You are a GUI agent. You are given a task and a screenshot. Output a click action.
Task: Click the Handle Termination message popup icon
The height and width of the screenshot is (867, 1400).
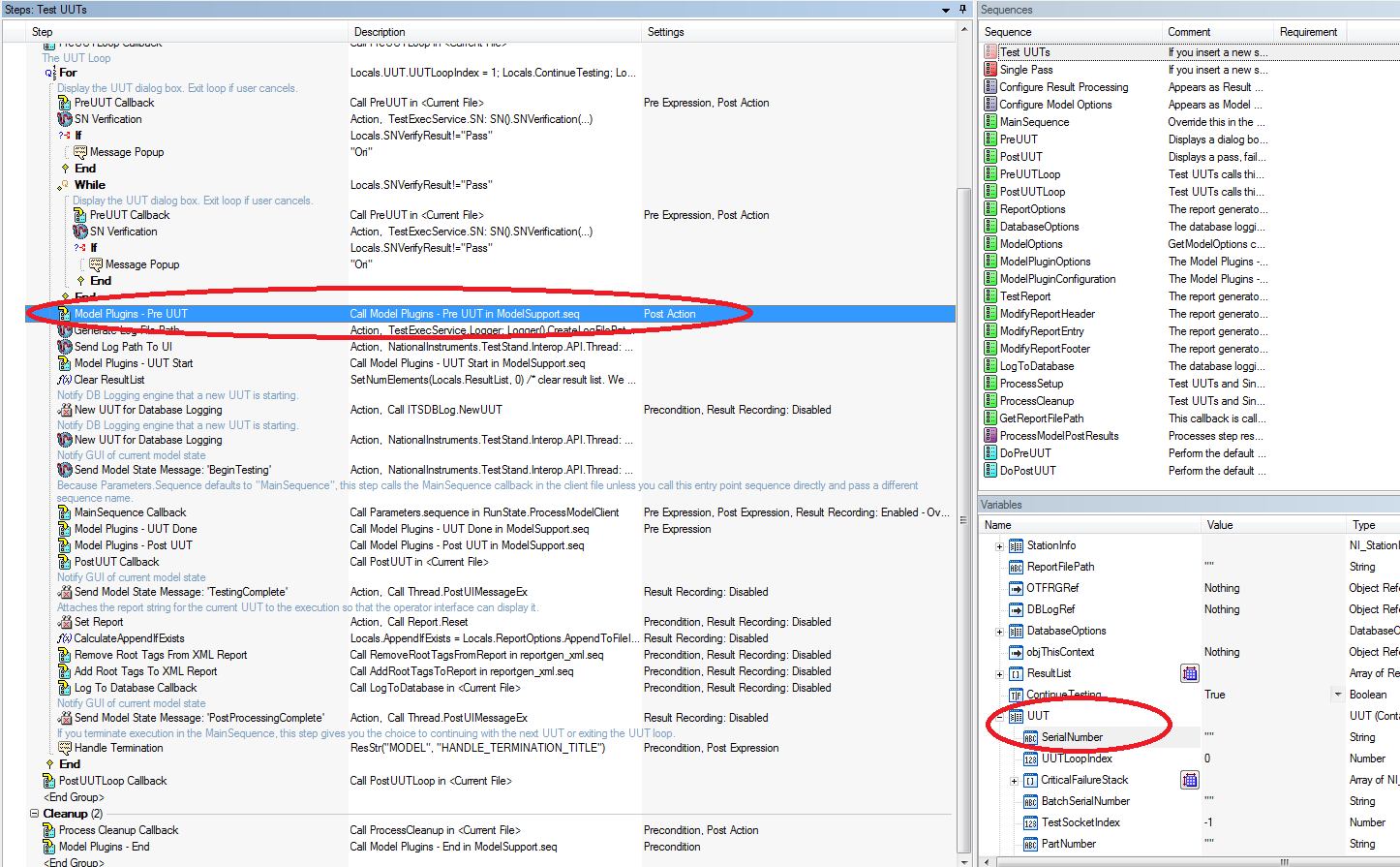[65, 748]
